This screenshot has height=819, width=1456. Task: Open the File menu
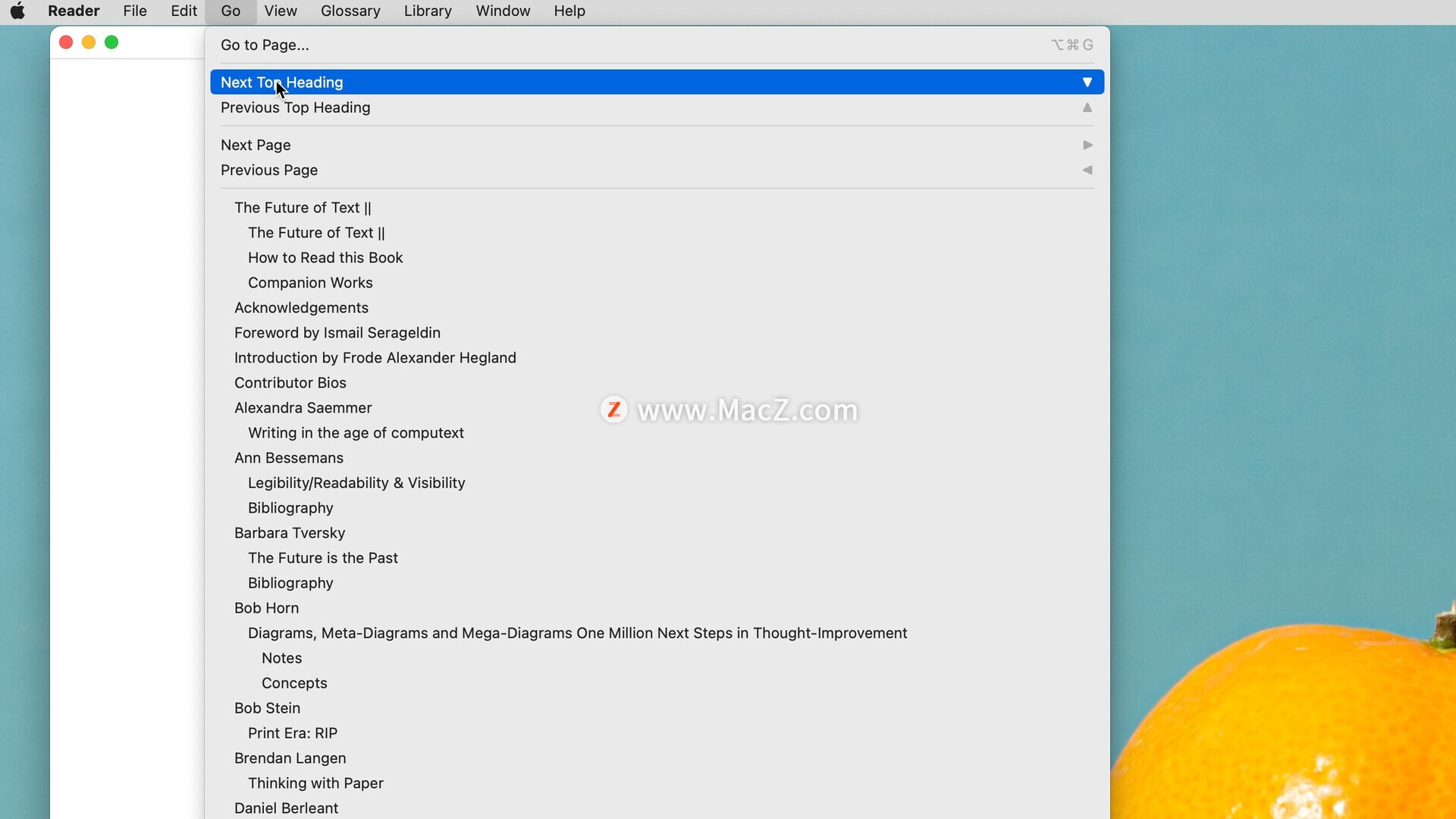135,11
